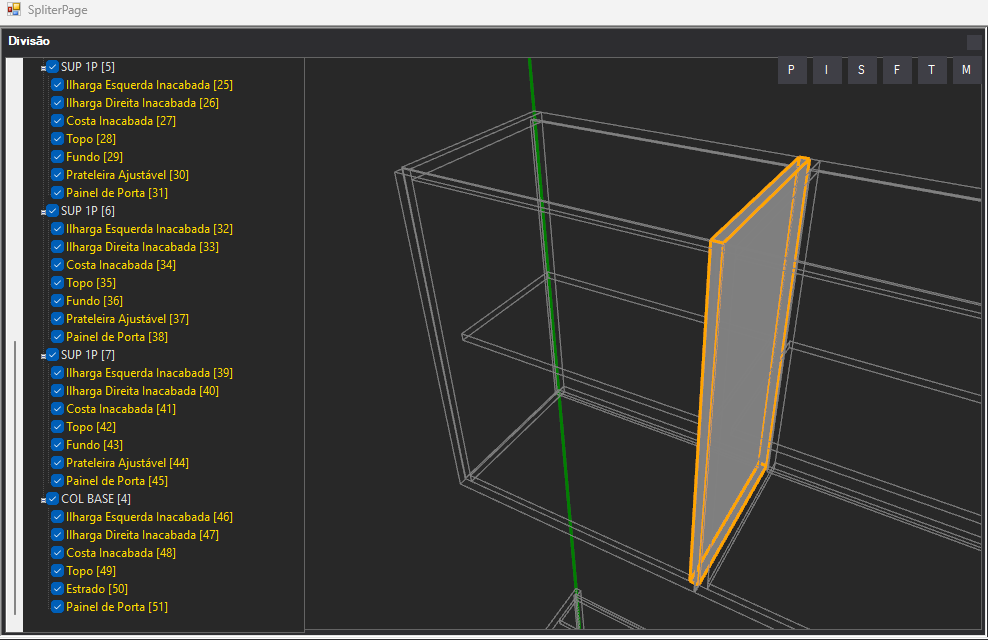Click the P view button
This screenshot has height=640, width=988.
point(791,70)
